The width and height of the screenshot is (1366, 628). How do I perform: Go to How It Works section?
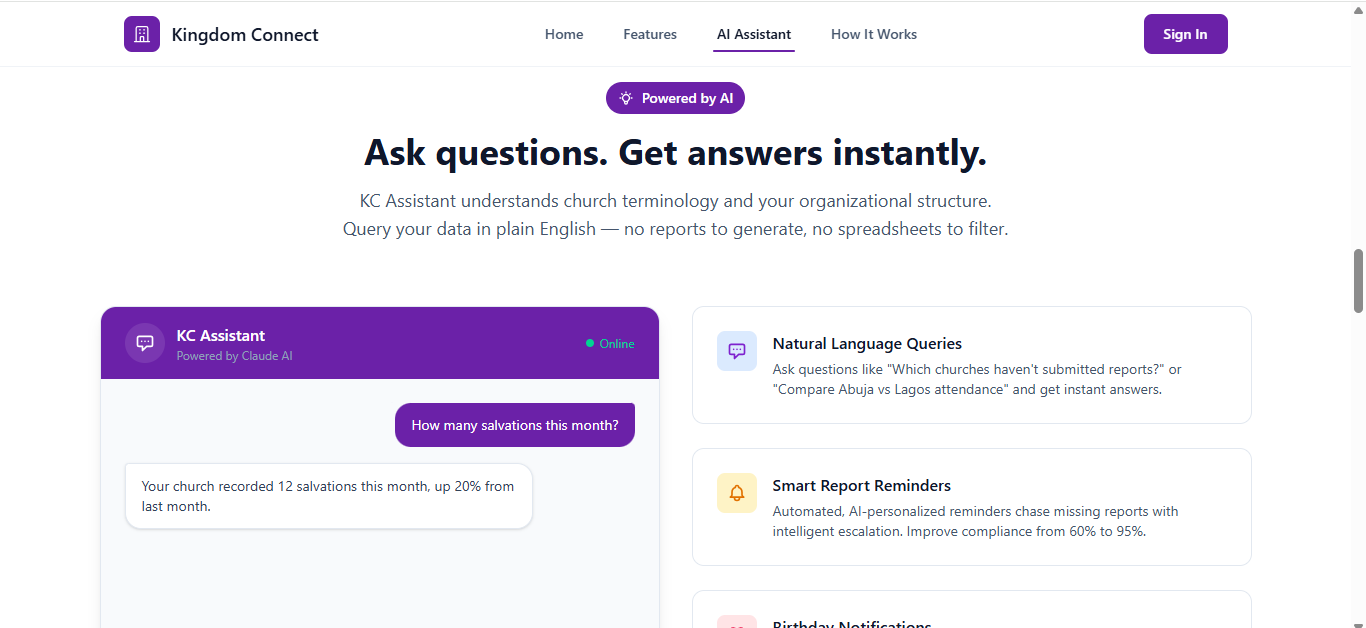click(874, 34)
